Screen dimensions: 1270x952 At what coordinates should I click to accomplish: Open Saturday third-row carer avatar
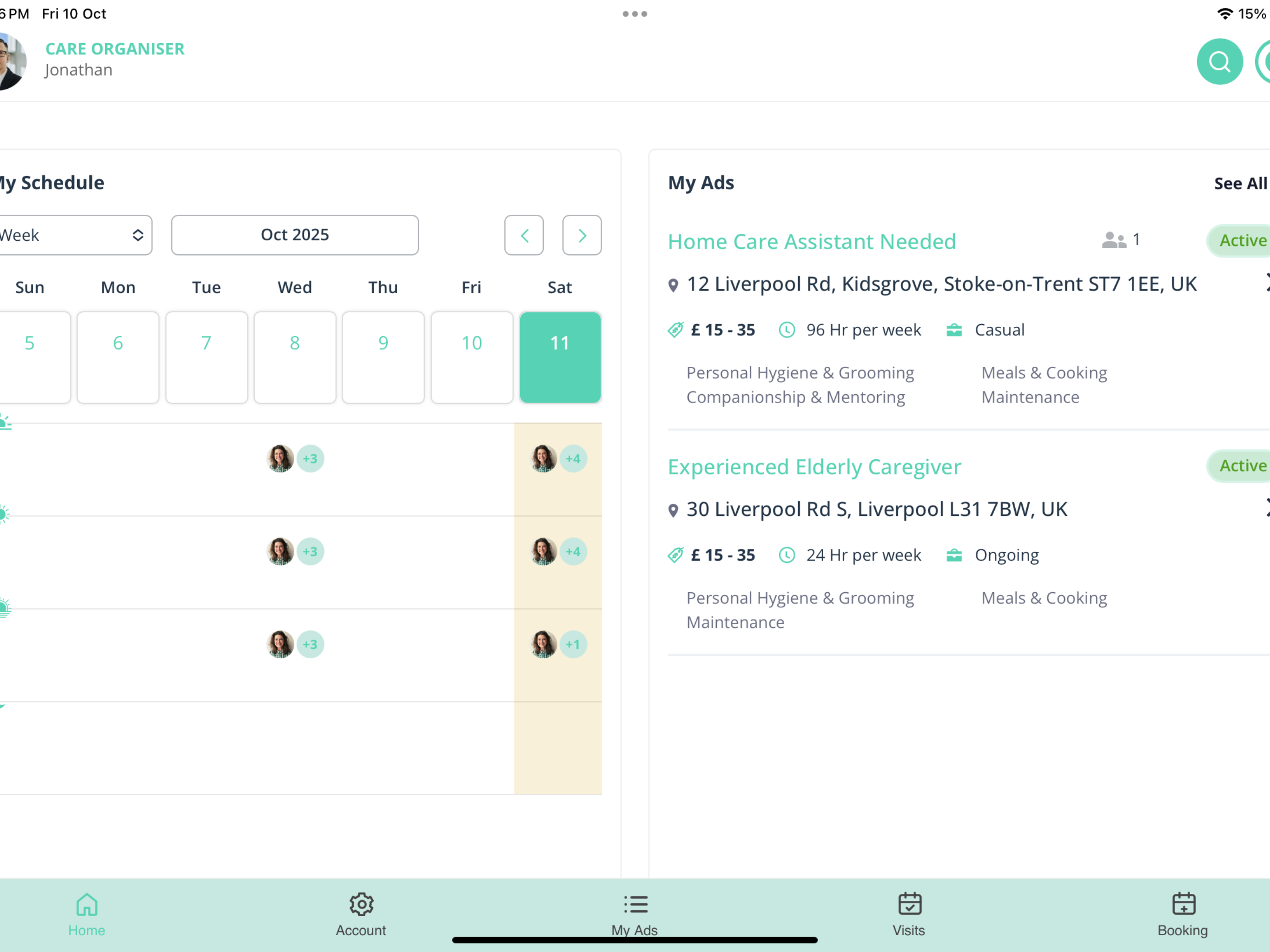click(543, 644)
